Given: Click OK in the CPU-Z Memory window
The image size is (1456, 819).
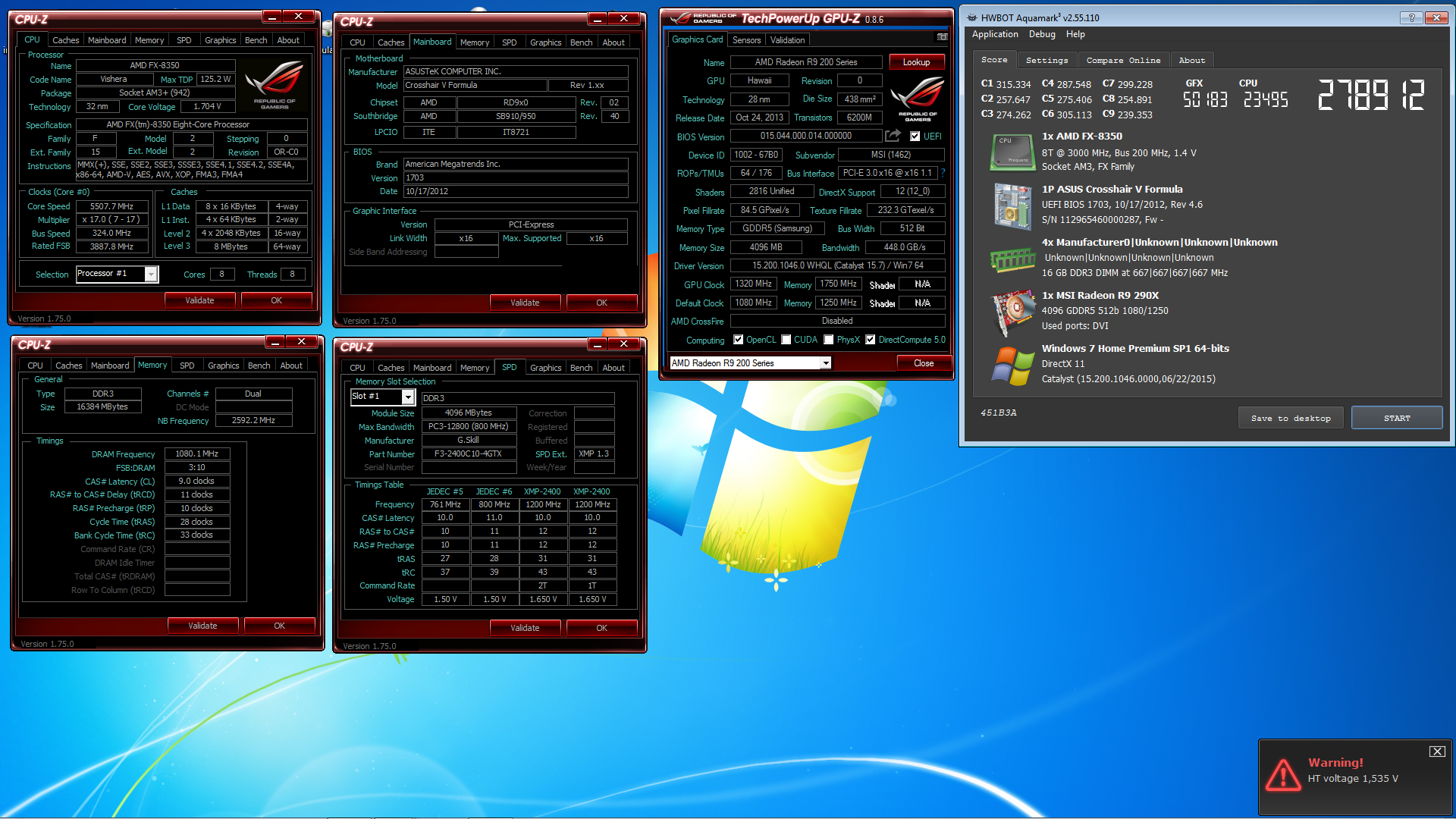Looking at the screenshot, I should click(279, 626).
